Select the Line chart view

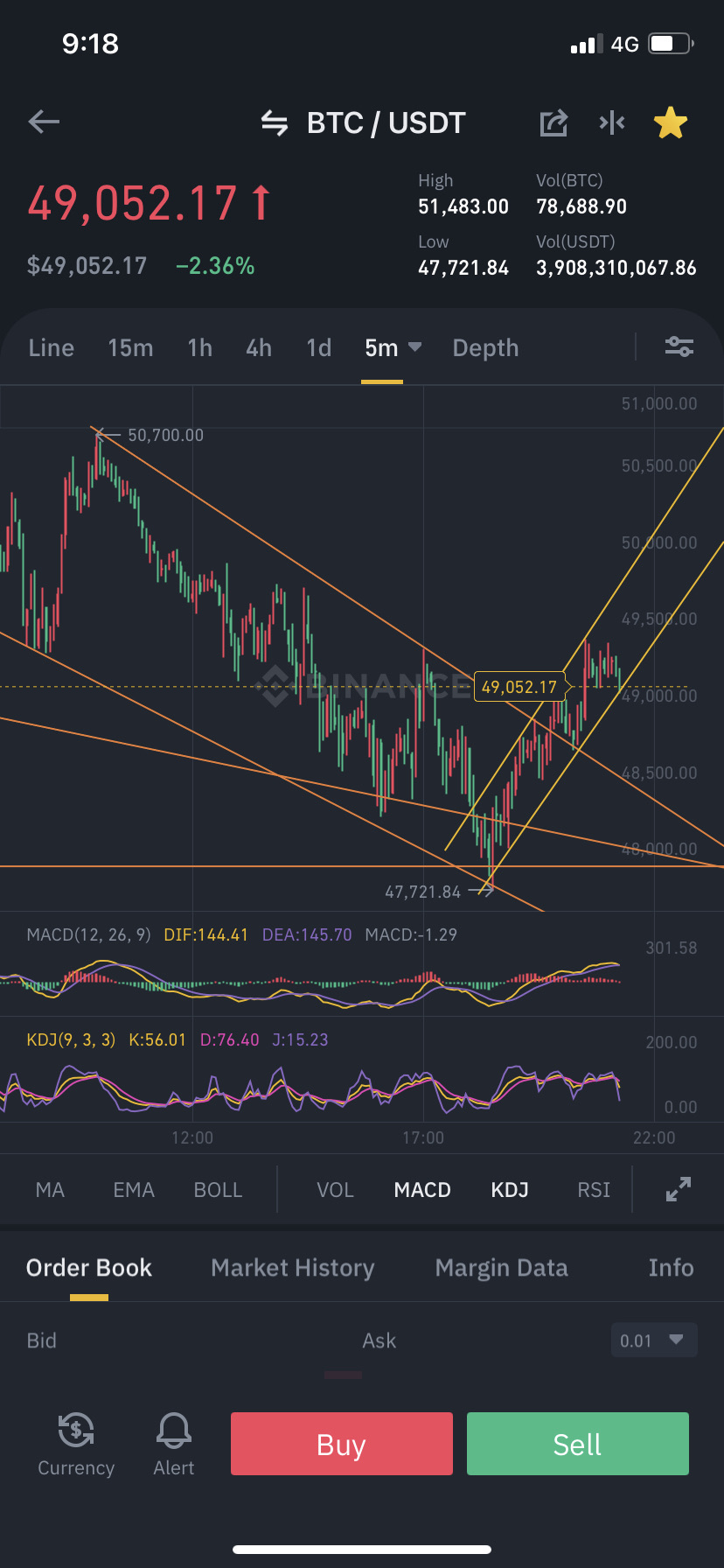(x=51, y=348)
